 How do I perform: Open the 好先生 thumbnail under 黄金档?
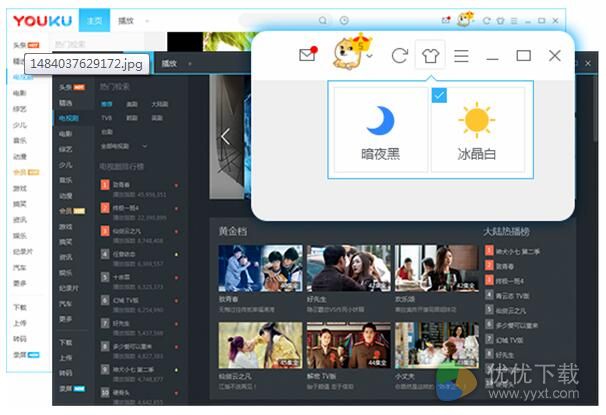[349, 268]
